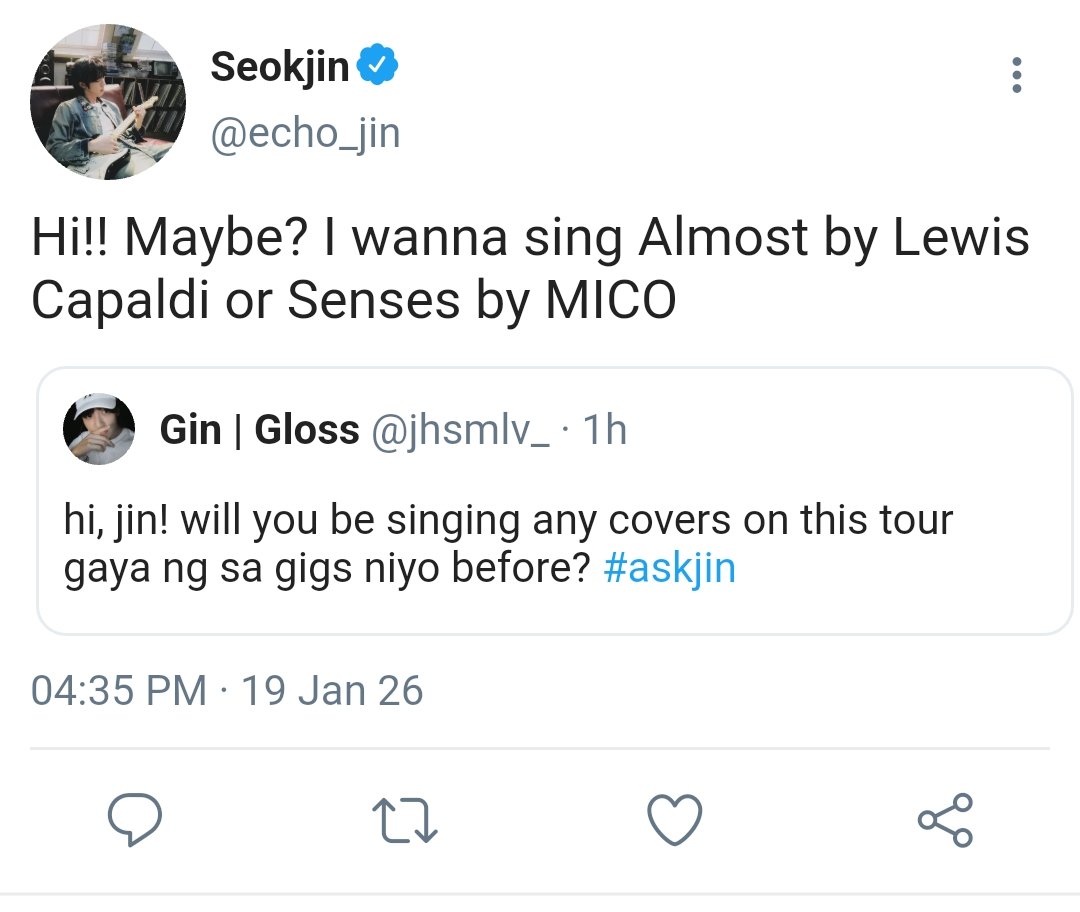1080x912 pixels.
Task: Tap the Gin | Gloss avatar
Action: coord(99,429)
